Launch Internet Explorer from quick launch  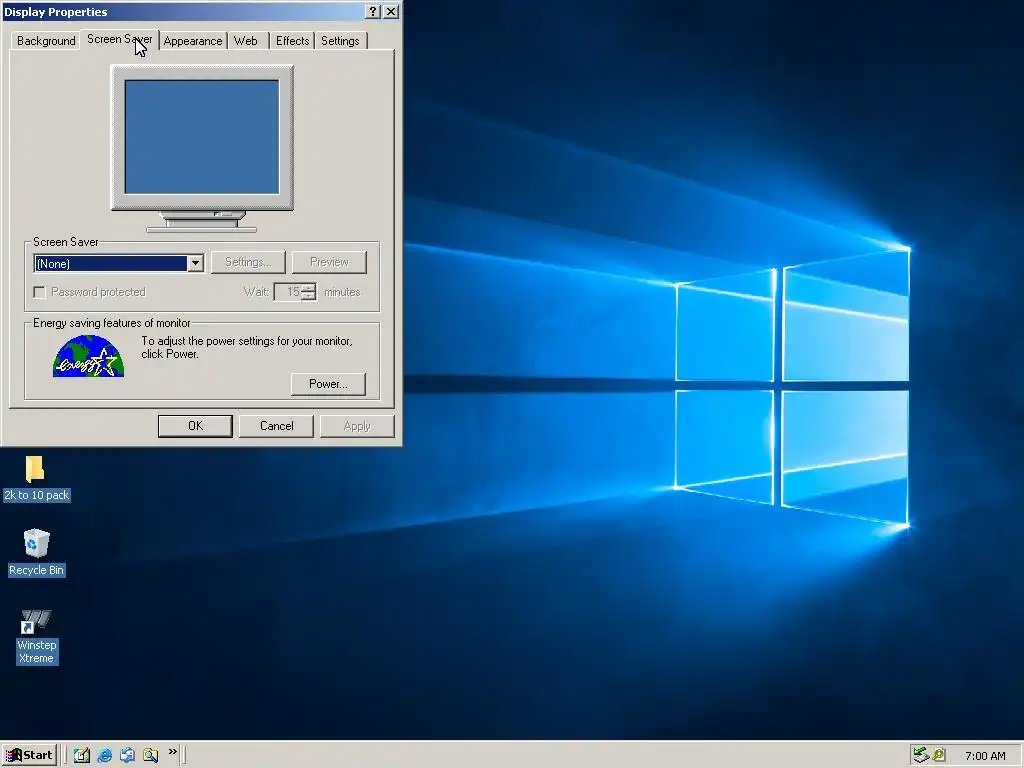pyautogui.click(x=104, y=755)
